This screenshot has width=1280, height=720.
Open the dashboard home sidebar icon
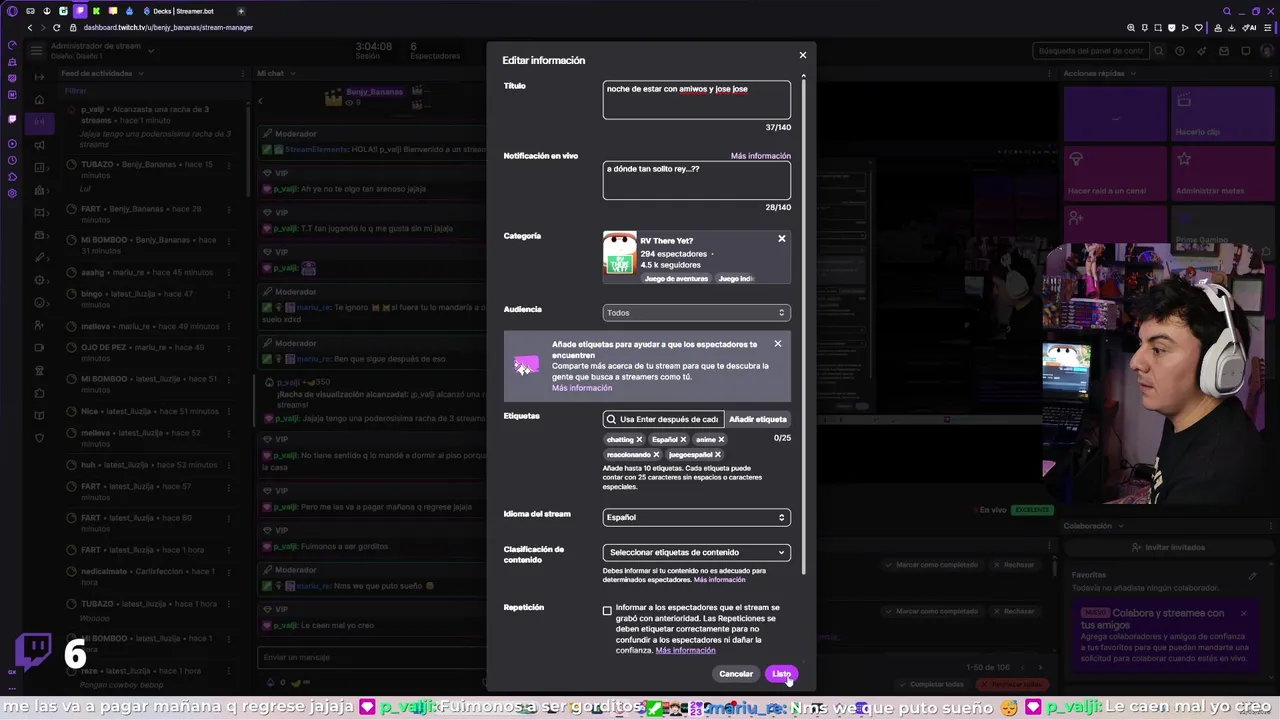[39, 99]
